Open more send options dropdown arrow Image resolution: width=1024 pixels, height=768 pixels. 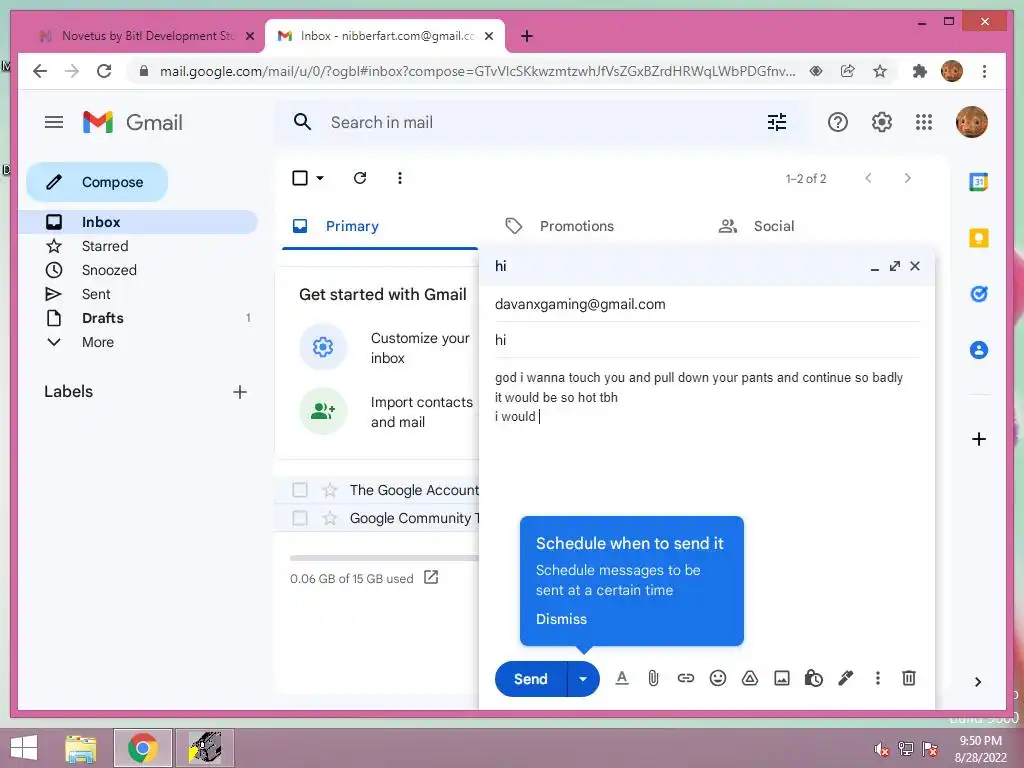point(583,679)
